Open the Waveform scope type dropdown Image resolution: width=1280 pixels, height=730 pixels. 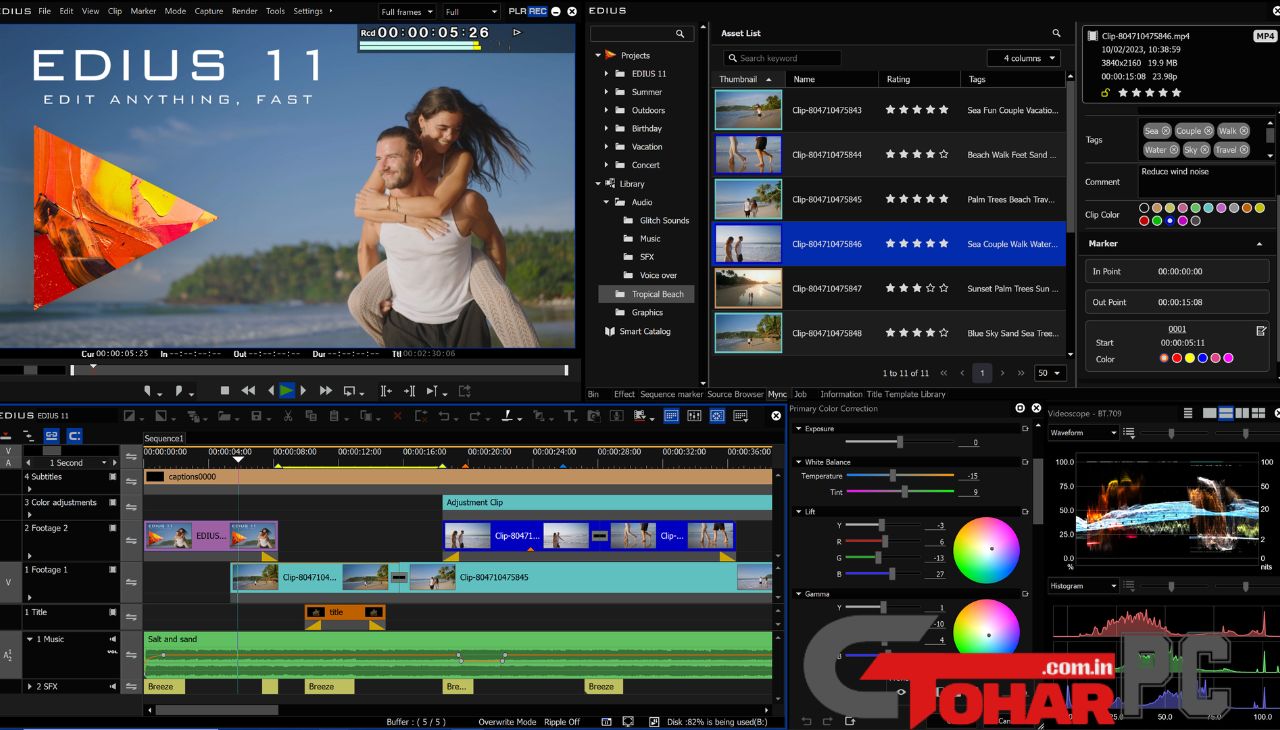(1083, 433)
